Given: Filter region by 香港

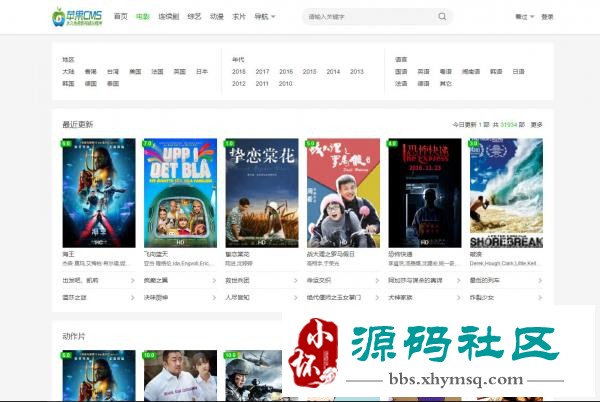Looking at the screenshot, I should tap(91, 72).
